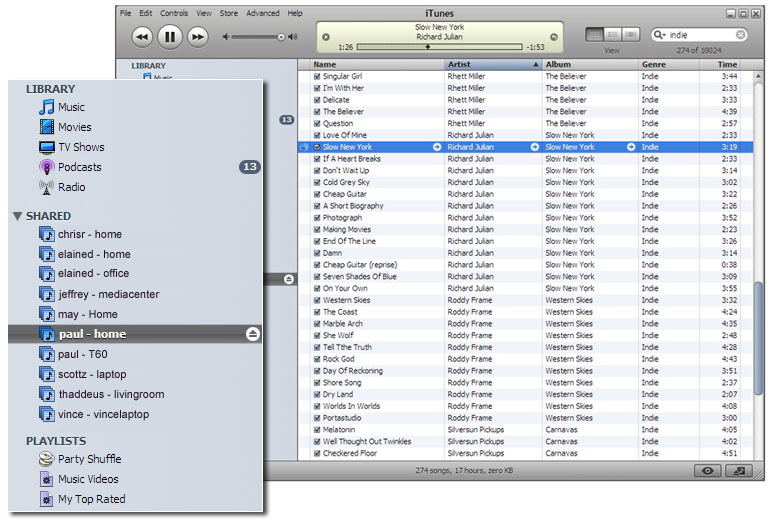Switch to Cover Flow view

point(630,35)
